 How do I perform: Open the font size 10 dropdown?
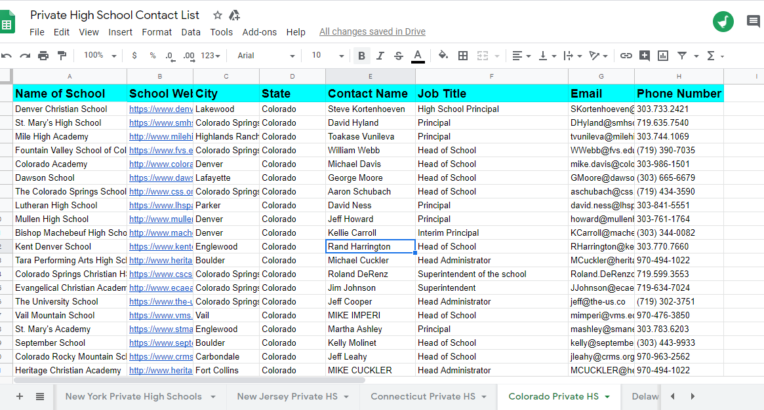327,56
